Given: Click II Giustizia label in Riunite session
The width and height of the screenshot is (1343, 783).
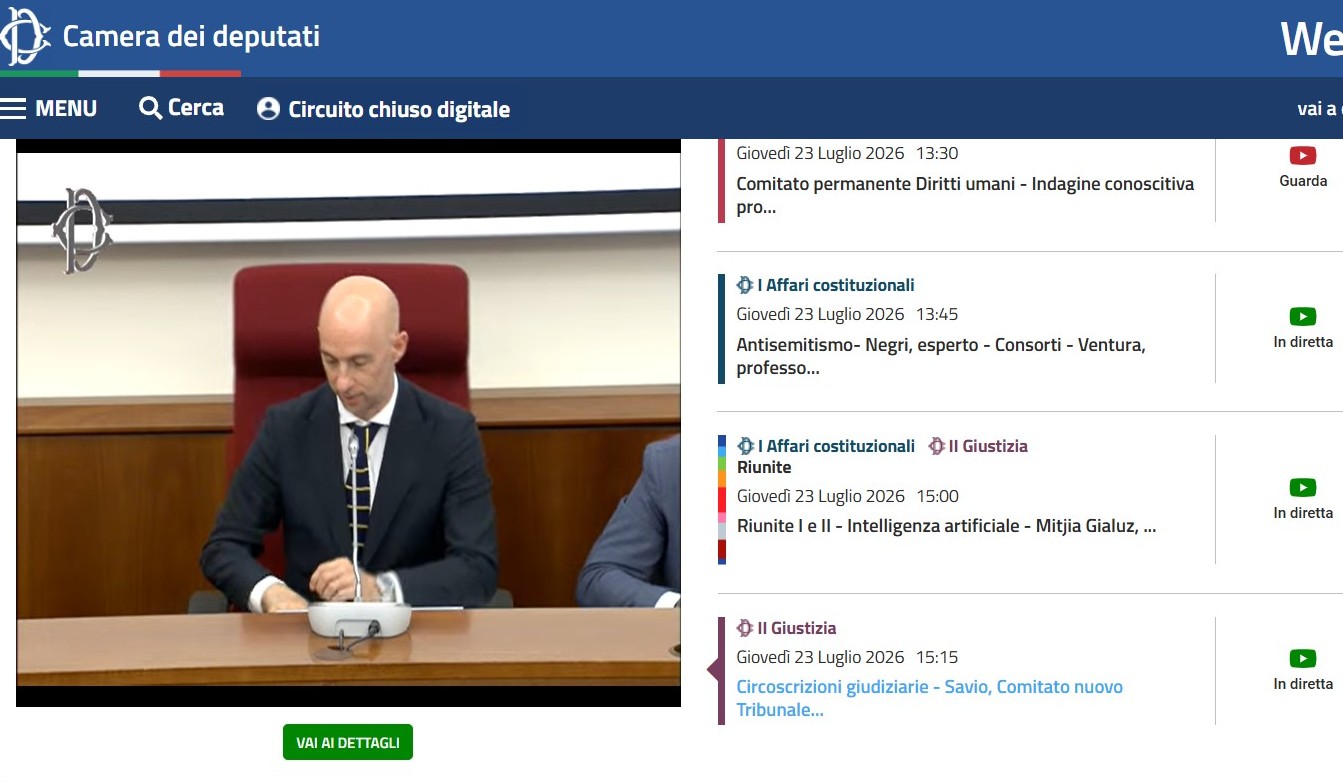Looking at the screenshot, I should pos(989,446).
